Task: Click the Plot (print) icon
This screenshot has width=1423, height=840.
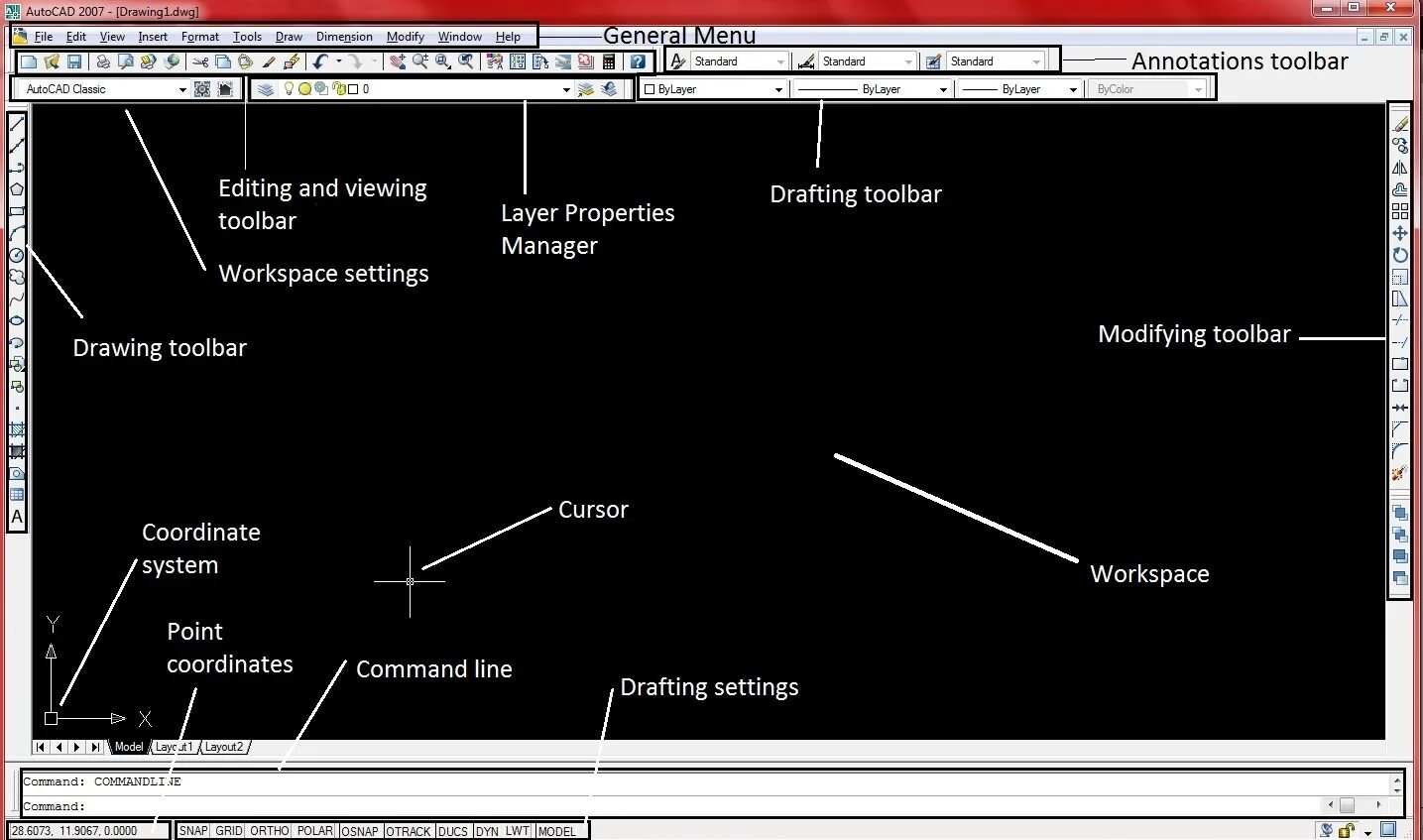Action: 103,61
